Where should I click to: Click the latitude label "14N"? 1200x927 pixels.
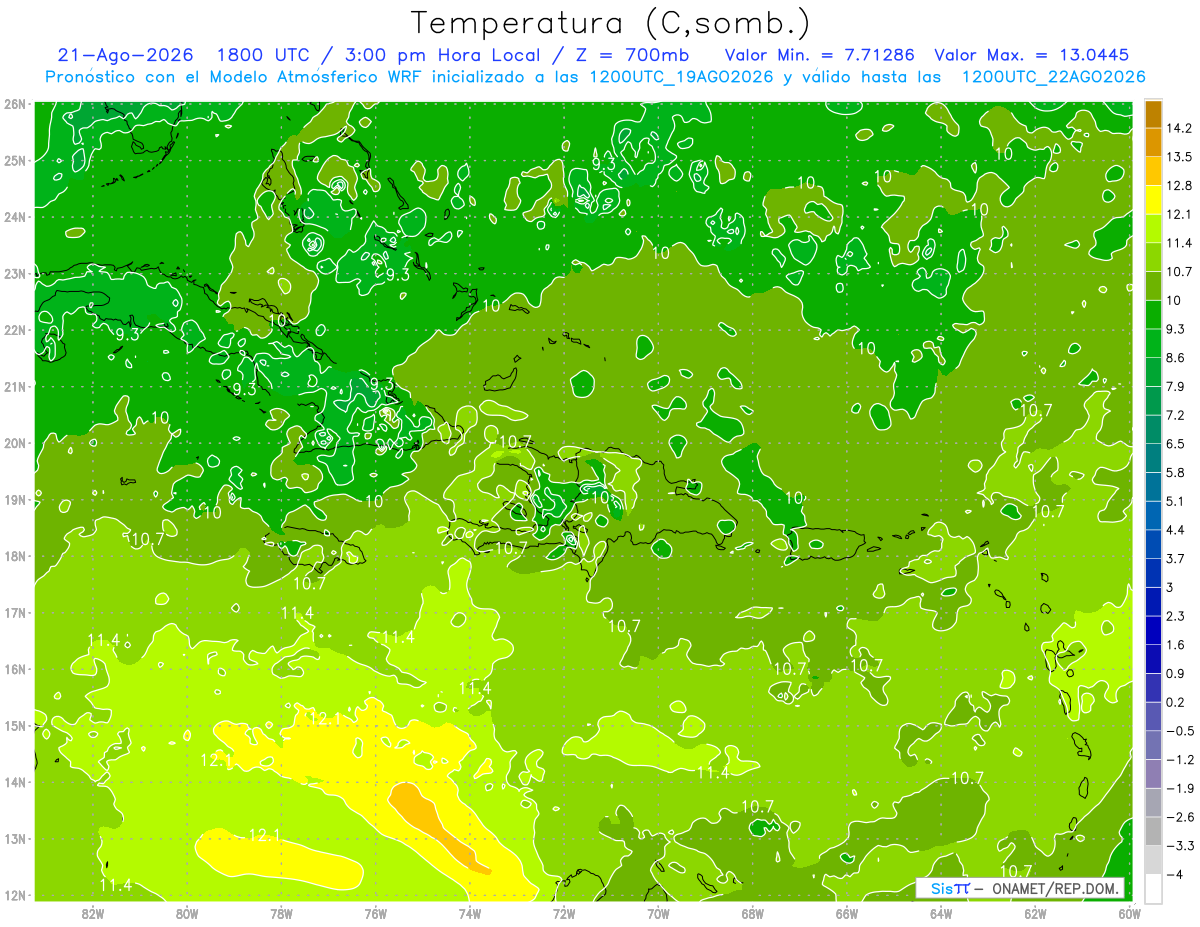[15, 782]
